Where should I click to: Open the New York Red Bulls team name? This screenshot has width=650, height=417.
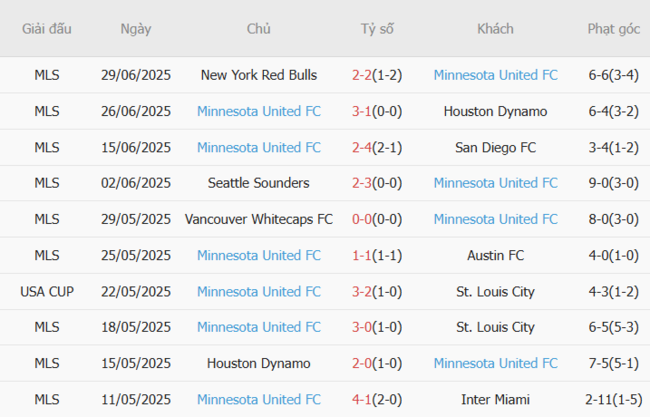[259, 75]
